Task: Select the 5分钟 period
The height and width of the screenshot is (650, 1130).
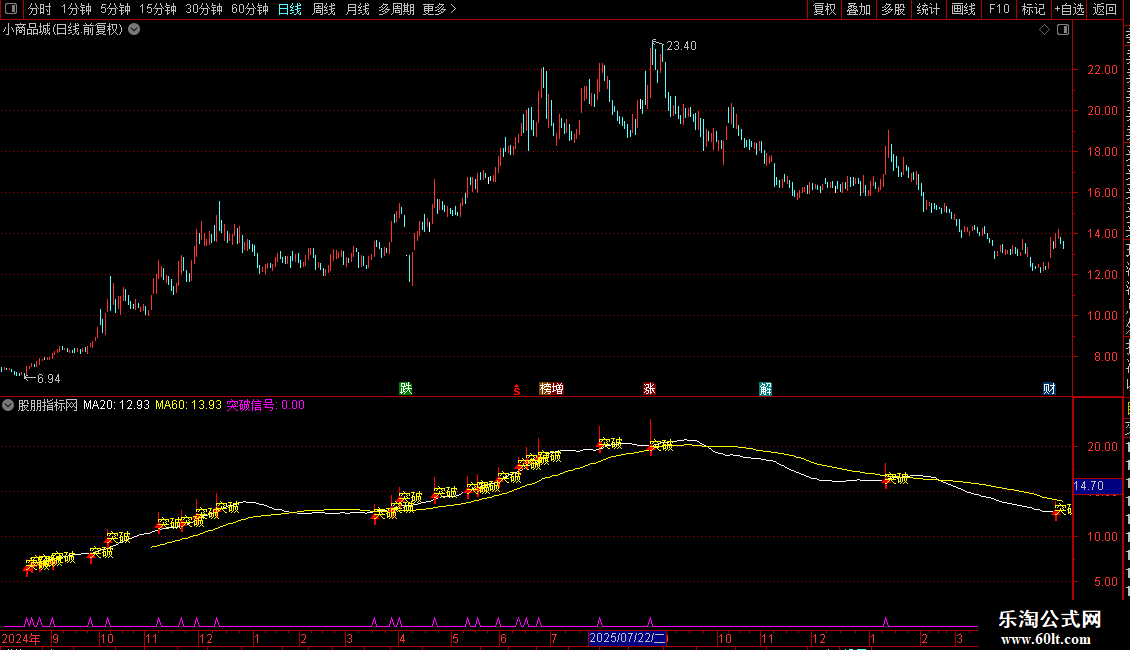Action: pos(115,9)
